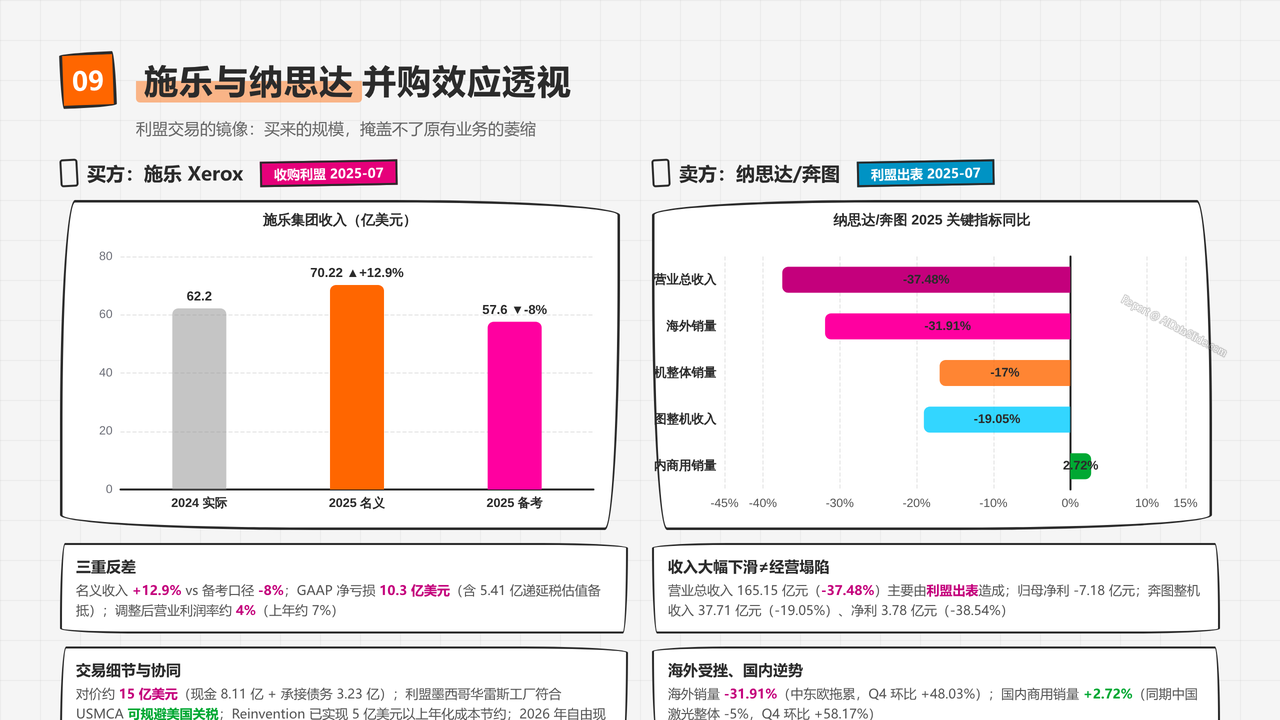The image size is (1280, 720).
Task: Click the icon beside 卖方：纳思达/奔图
Action: click(x=661, y=173)
